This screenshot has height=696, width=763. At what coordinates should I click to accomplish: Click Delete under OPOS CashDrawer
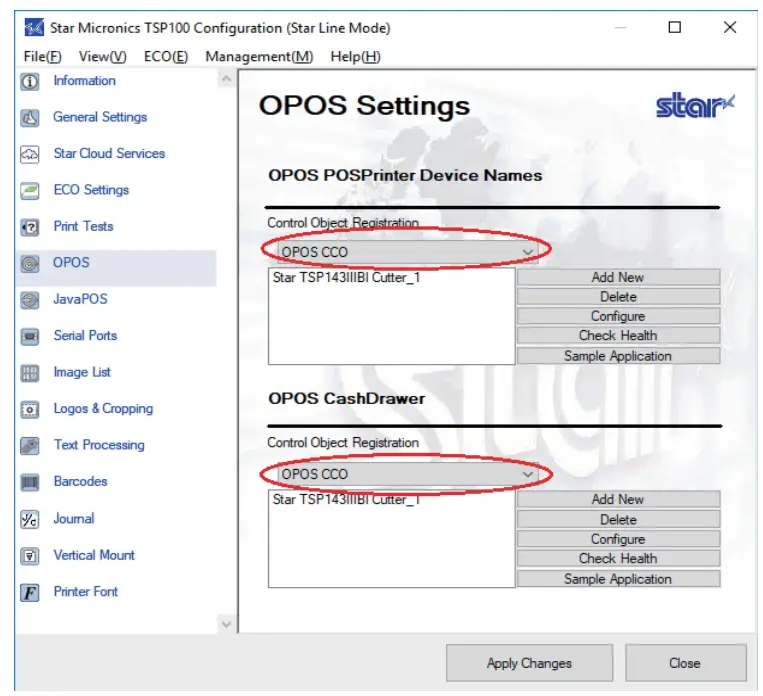click(x=618, y=519)
